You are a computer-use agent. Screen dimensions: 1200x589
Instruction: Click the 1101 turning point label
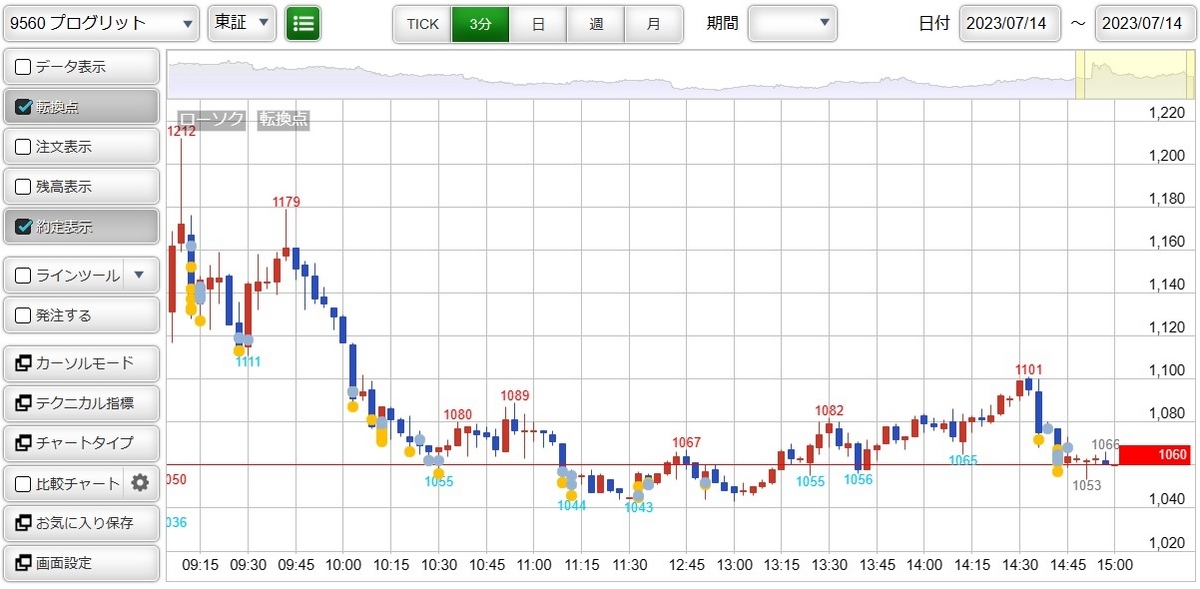tap(1030, 369)
